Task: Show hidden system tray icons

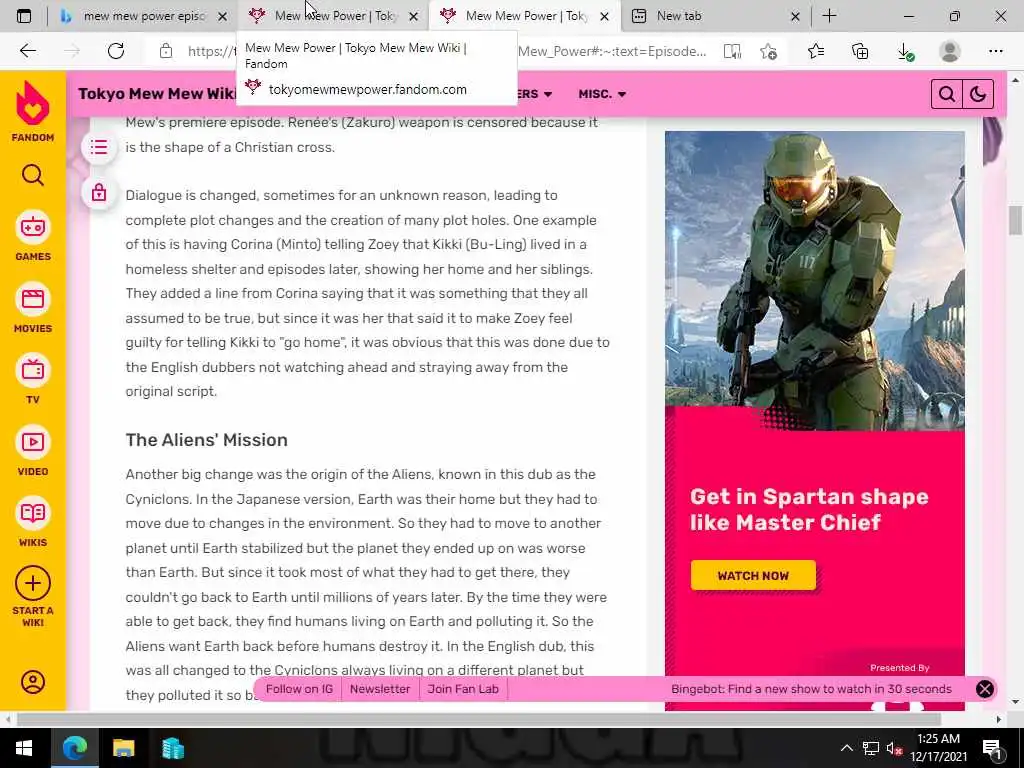Action: pyautogui.click(x=846, y=748)
